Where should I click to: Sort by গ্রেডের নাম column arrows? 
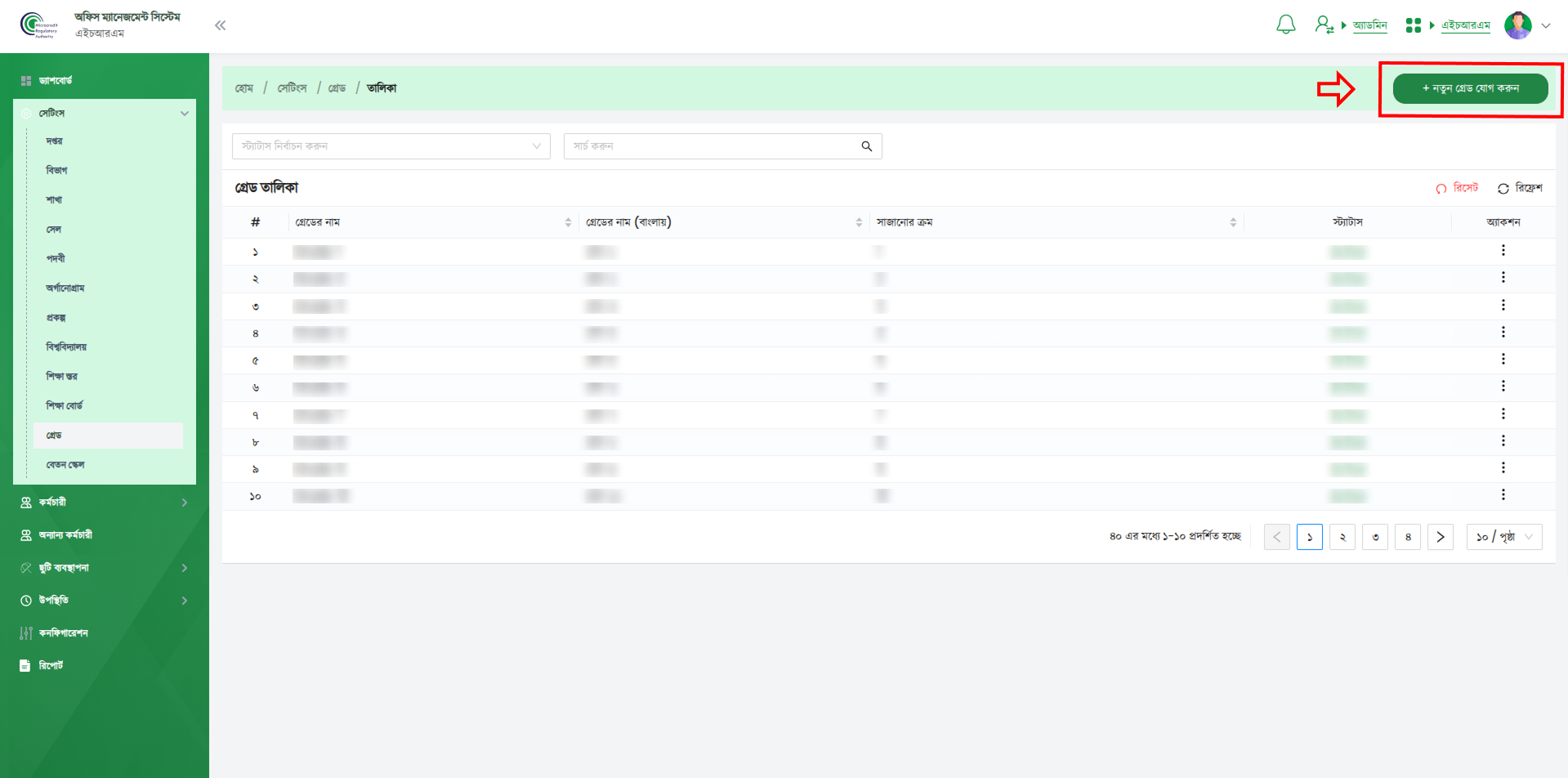click(x=568, y=222)
